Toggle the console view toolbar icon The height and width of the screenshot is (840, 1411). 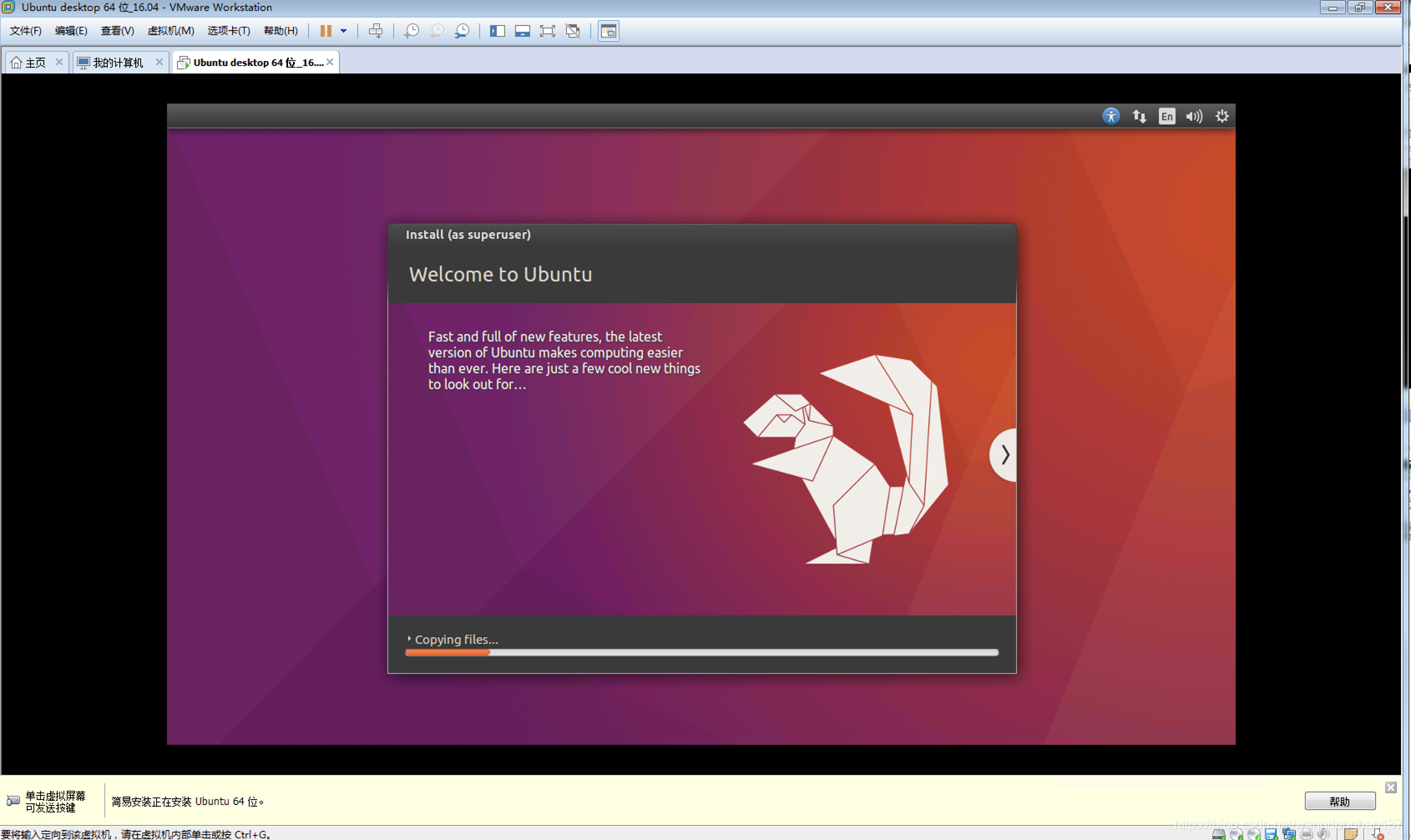point(609,31)
